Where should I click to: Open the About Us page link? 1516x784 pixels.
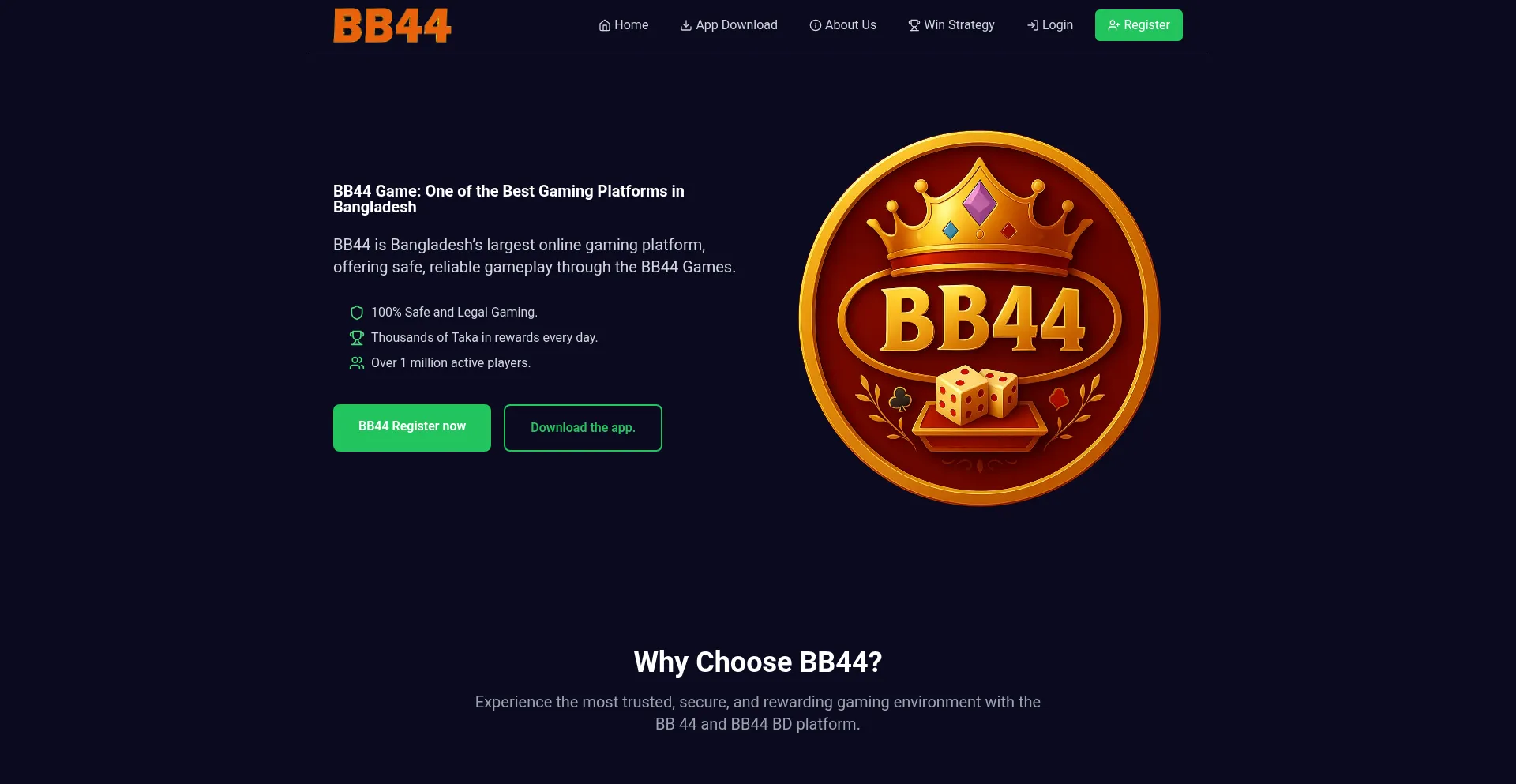tap(843, 25)
